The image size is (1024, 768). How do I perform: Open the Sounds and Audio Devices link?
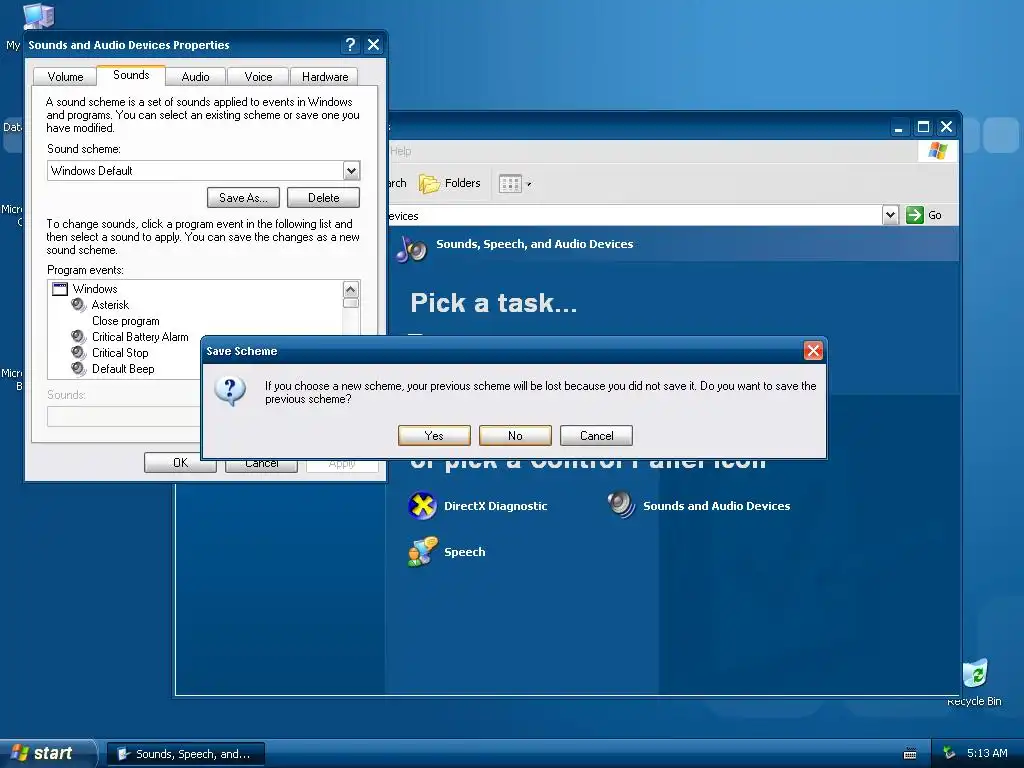pos(716,506)
